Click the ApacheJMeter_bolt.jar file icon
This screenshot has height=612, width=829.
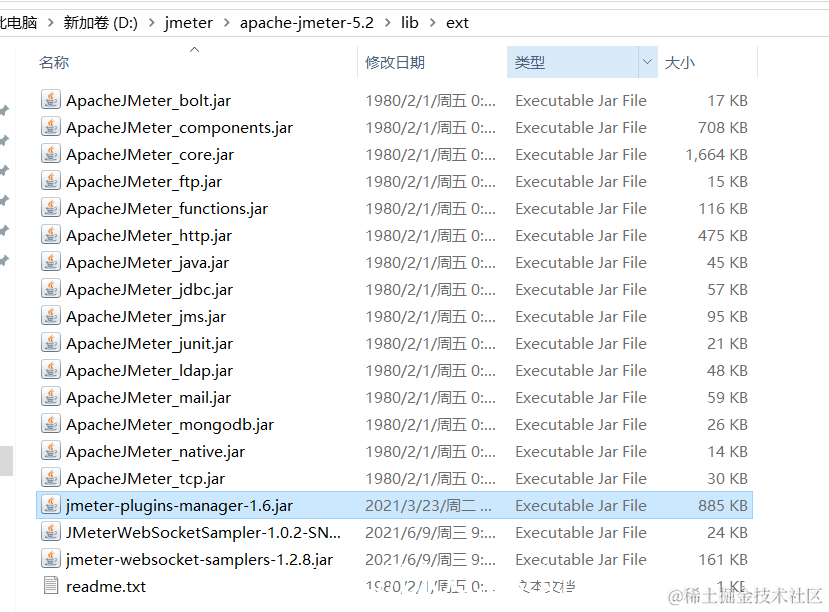(51, 100)
